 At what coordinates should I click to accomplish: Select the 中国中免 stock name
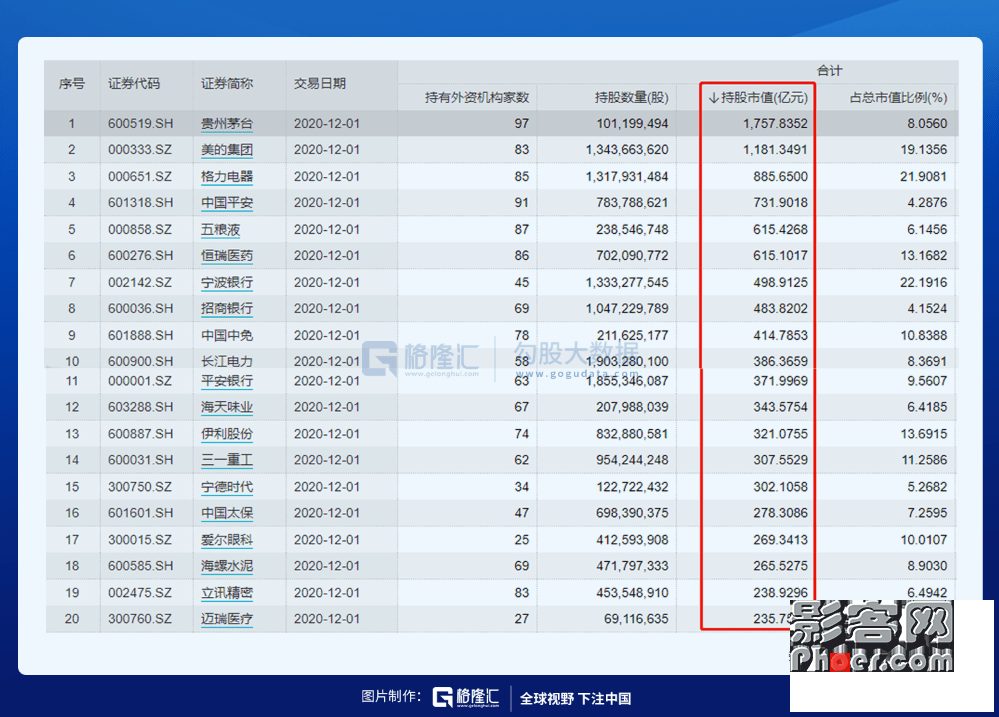[x=227, y=335]
